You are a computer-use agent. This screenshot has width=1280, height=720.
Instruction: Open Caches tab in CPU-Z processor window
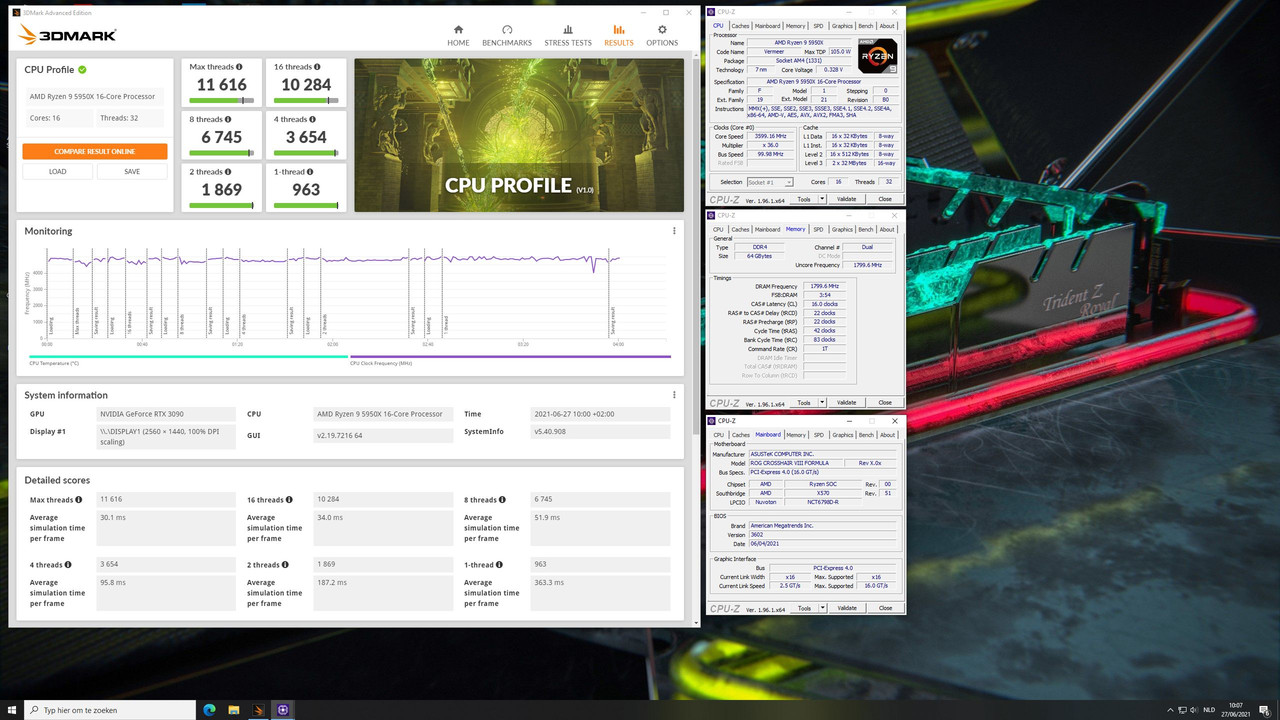(740, 26)
